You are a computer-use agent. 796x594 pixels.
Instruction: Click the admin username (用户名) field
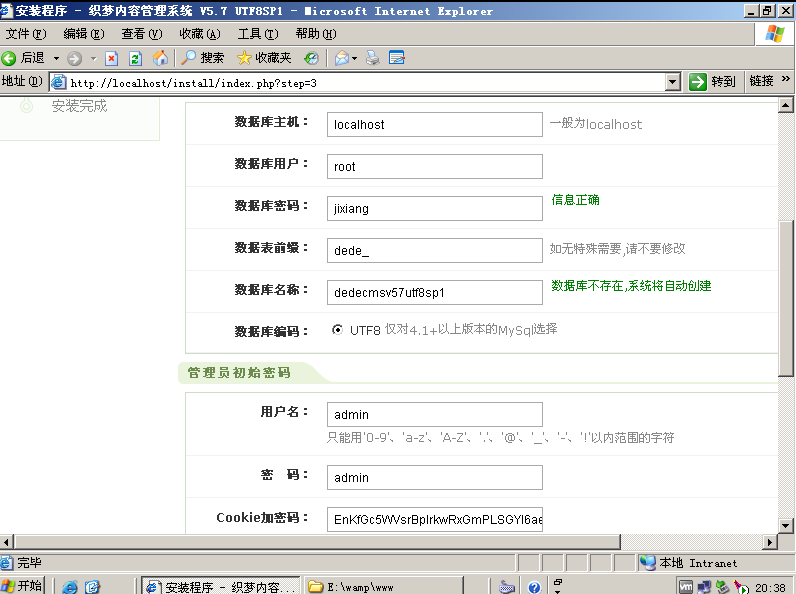pos(435,415)
